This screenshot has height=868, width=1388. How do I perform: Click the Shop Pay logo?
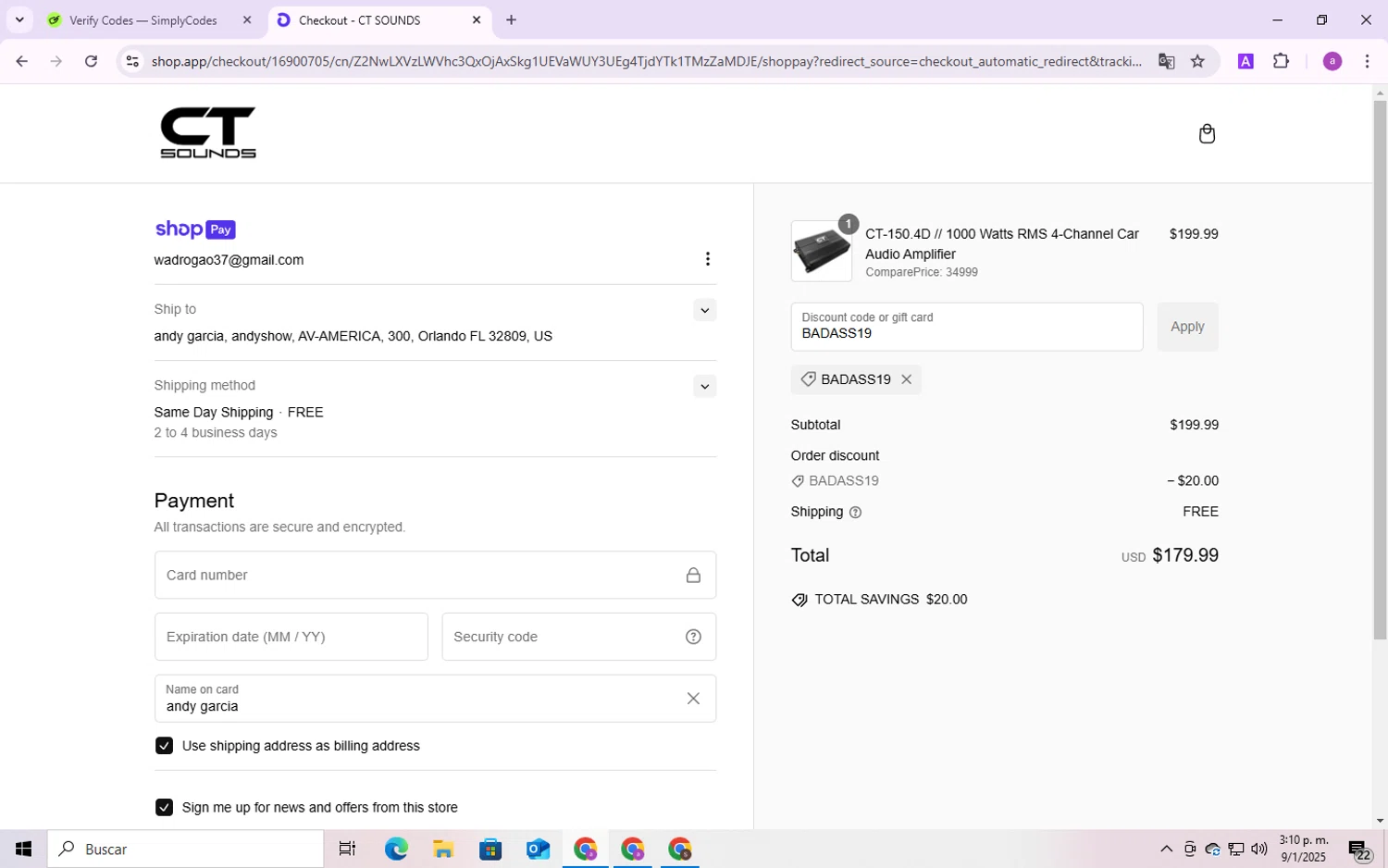click(x=195, y=229)
